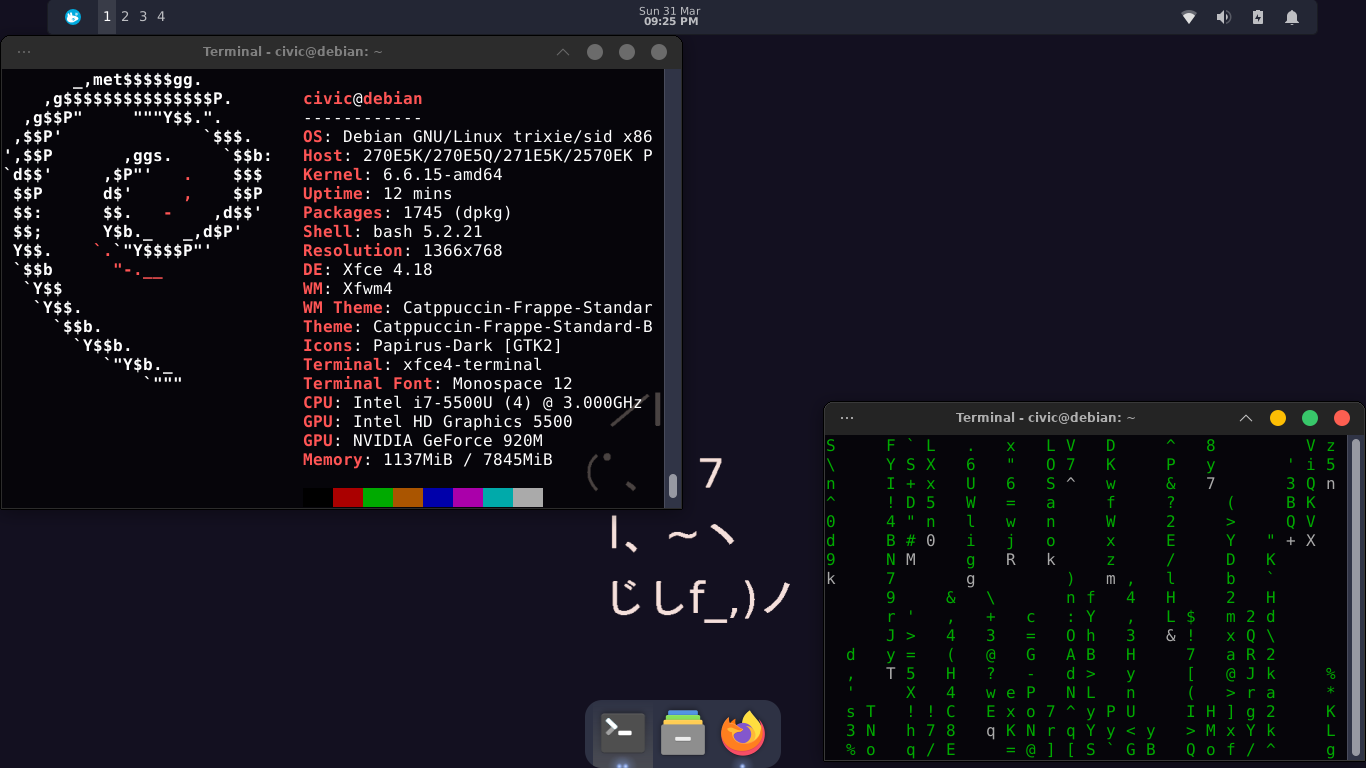Viewport: 1366px width, 768px height.
Task: Close the neofetch terminal window
Action: point(659,52)
